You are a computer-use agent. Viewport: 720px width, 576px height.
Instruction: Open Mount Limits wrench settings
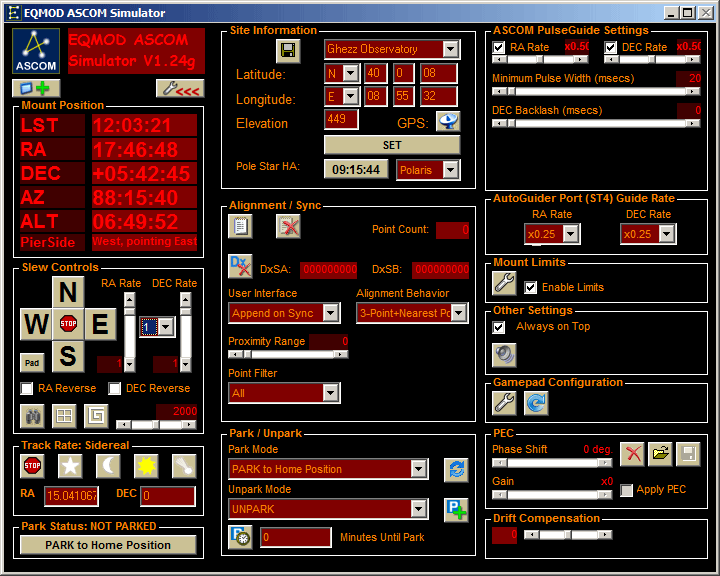point(504,282)
